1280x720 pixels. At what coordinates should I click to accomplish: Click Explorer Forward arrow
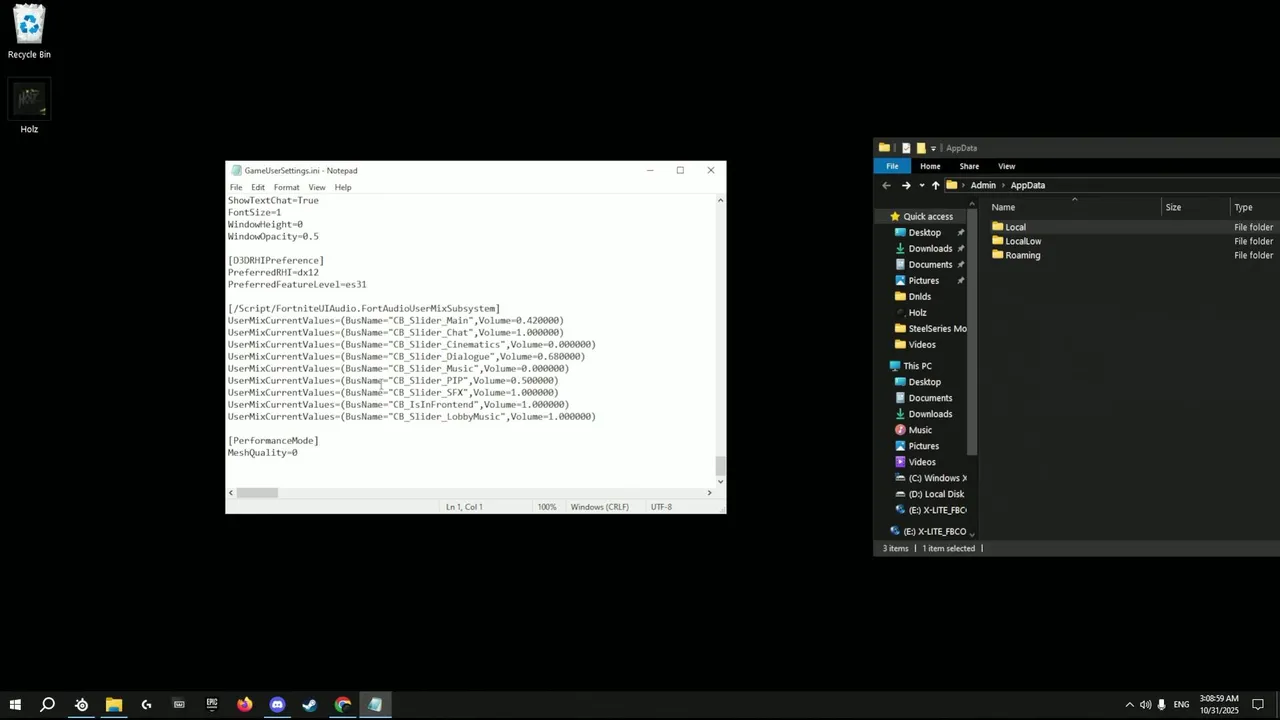[906, 185]
